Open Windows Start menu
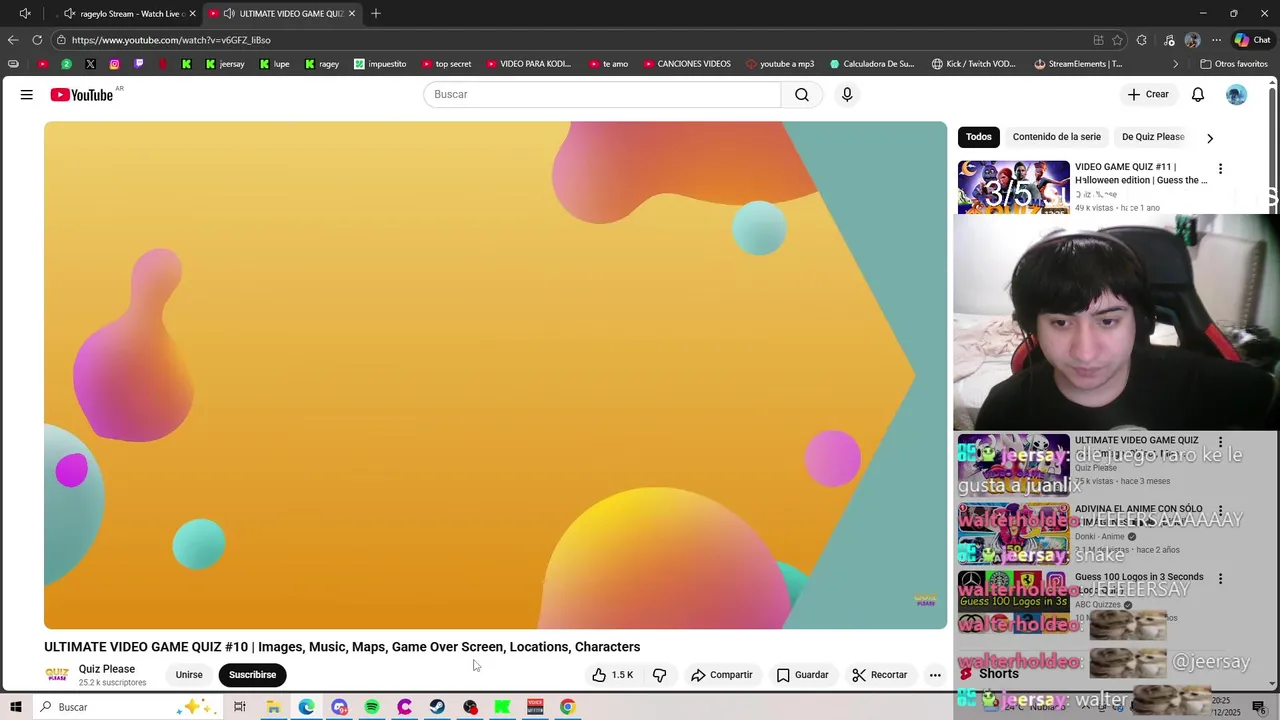Viewport: 1280px width, 720px height. [16, 707]
